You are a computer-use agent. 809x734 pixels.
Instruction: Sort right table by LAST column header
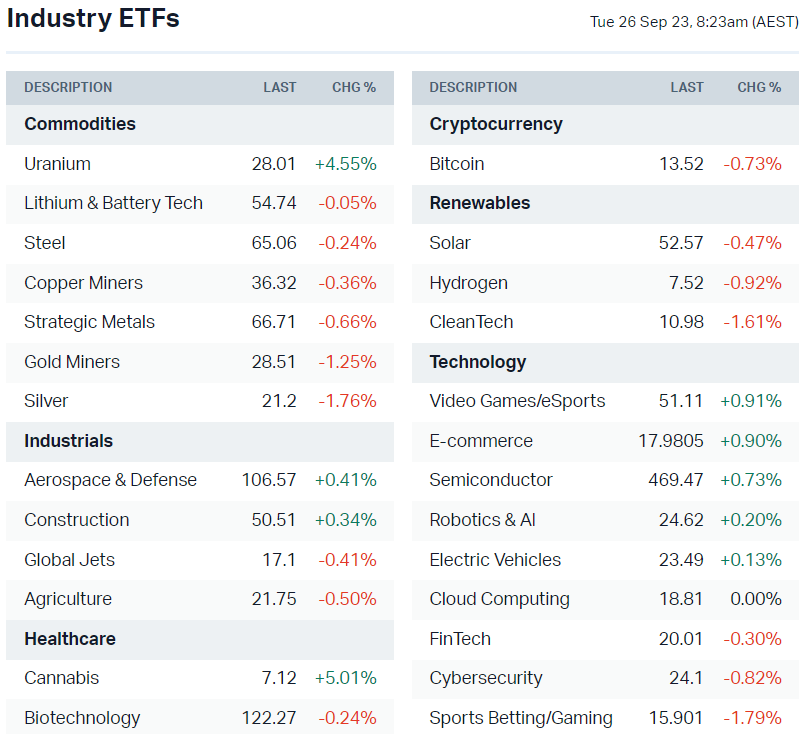[x=687, y=88]
